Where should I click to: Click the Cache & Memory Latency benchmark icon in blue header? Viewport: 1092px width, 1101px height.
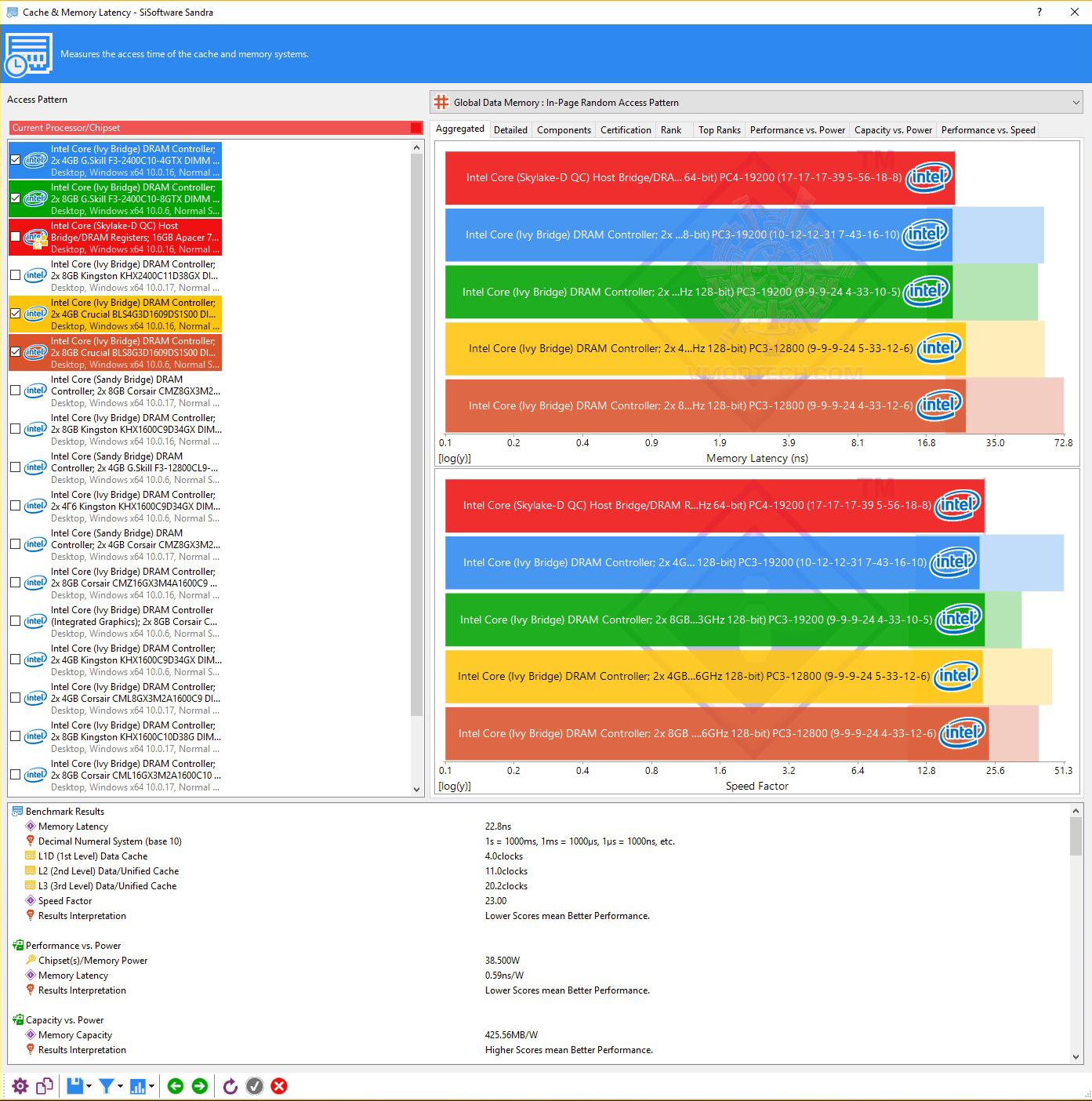coord(29,55)
